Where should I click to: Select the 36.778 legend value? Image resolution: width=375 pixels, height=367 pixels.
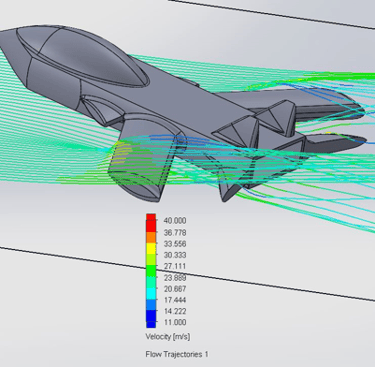(175, 232)
